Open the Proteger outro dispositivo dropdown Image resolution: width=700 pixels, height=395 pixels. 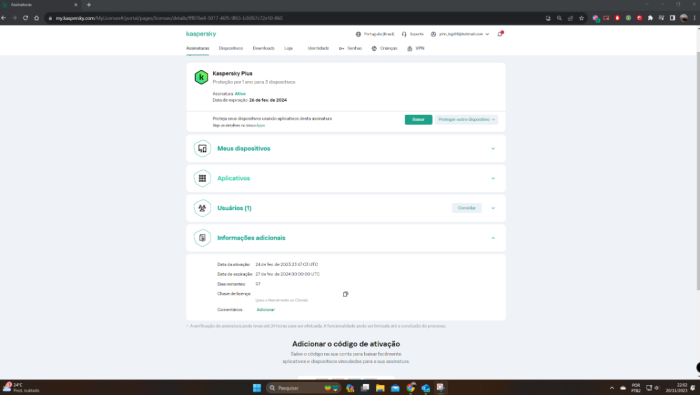466,120
